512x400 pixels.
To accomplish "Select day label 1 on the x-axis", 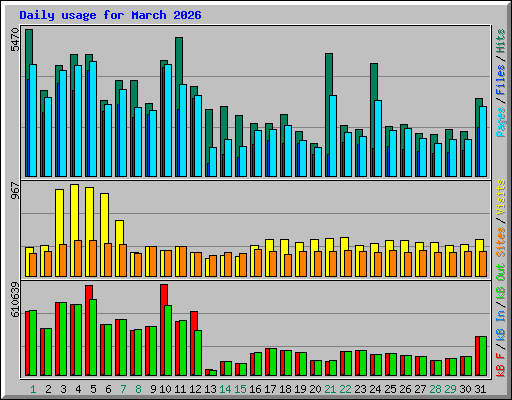I will click(33, 389).
